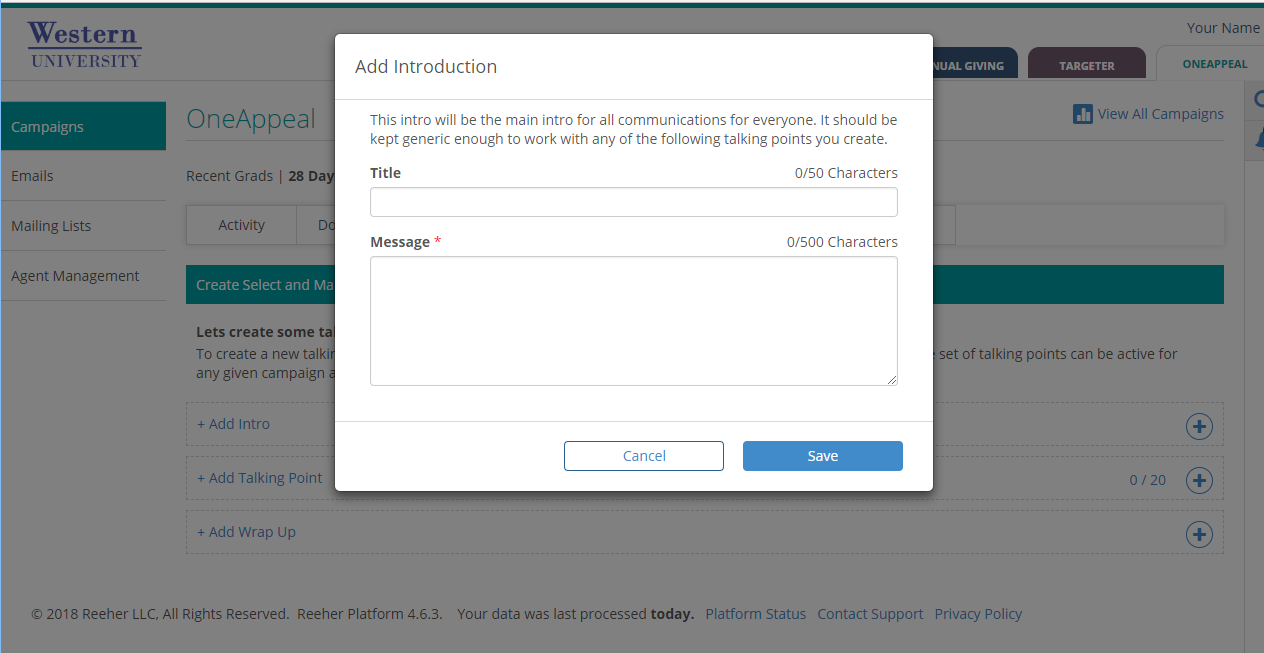Click the plus icon on the Add Intro row
The width and height of the screenshot is (1264, 653).
pyautogui.click(x=1199, y=426)
